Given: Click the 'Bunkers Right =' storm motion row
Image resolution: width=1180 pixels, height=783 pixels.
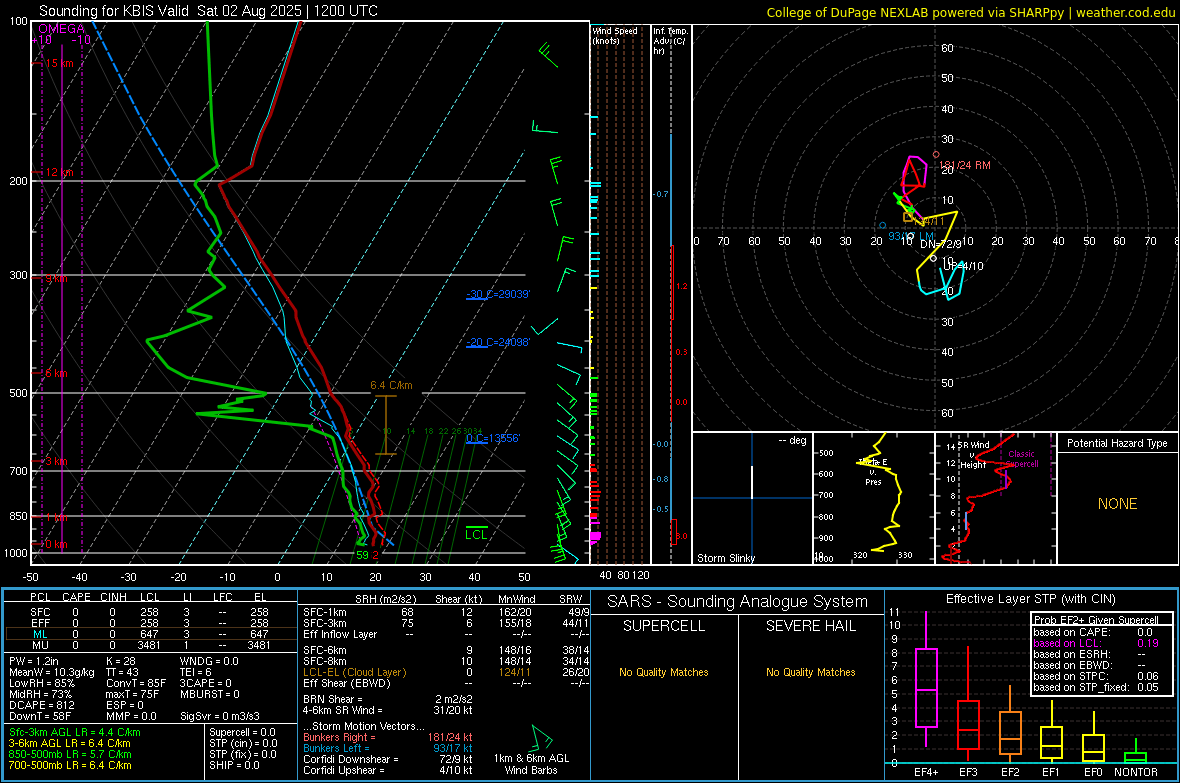Looking at the screenshot, I should point(387,737).
